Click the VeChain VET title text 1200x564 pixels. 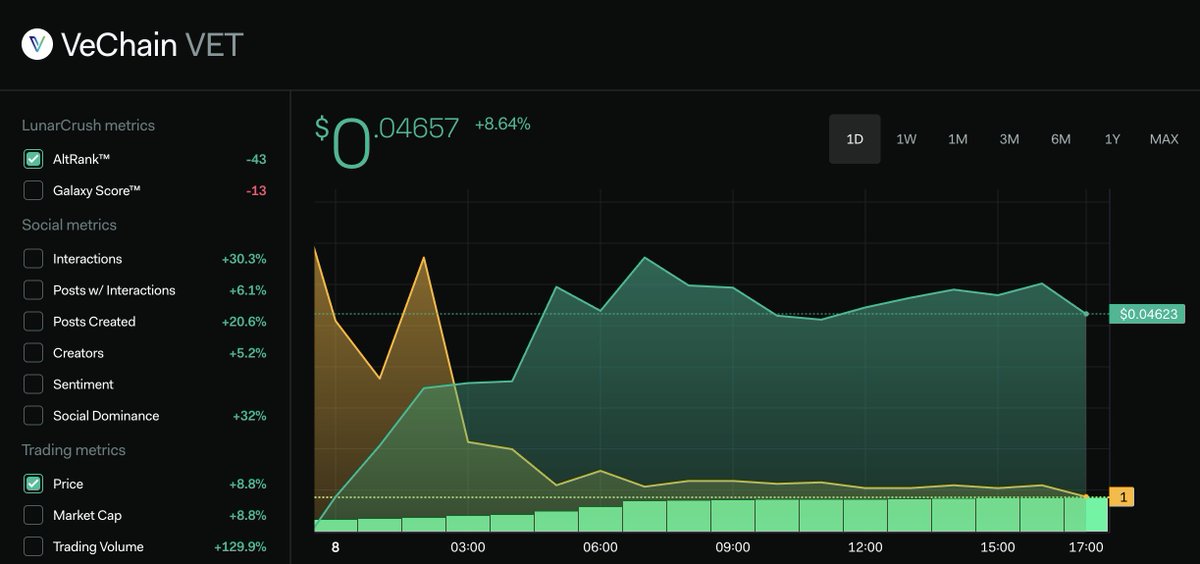152,45
